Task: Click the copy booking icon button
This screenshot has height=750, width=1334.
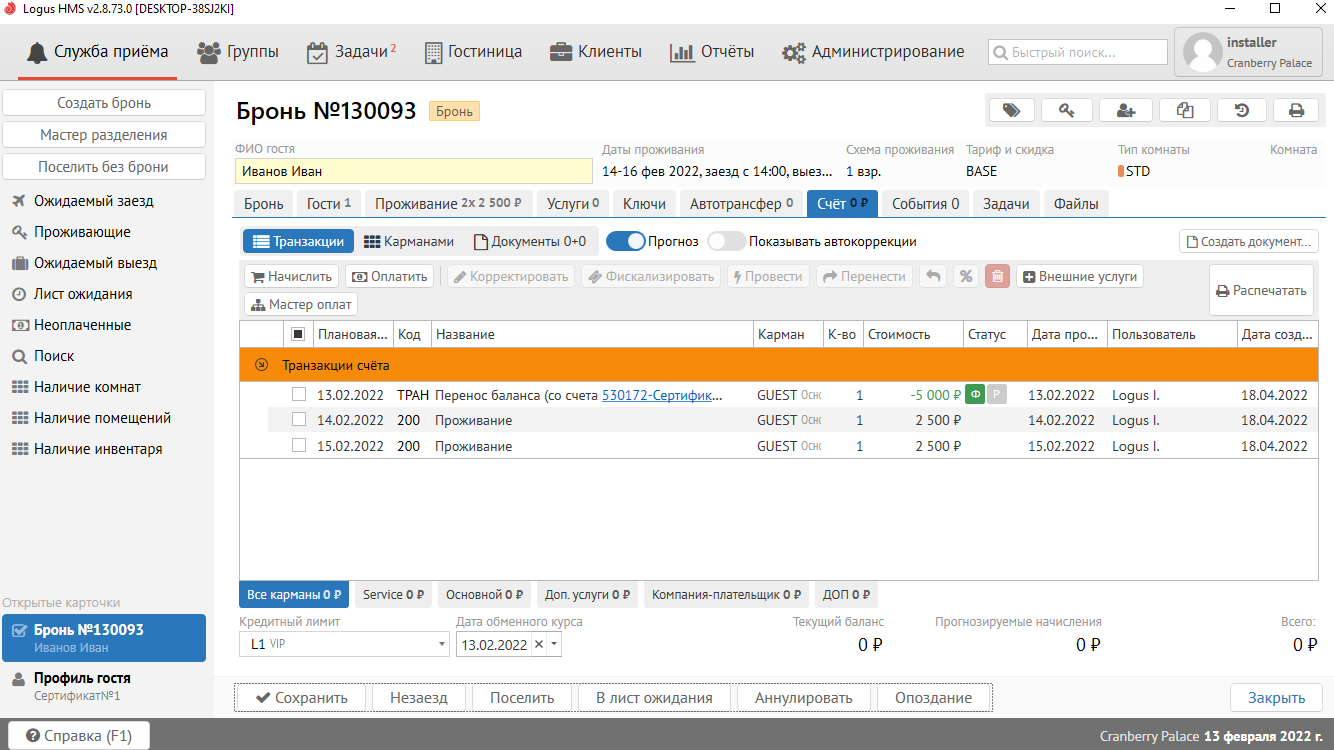Action: [1185, 111]
